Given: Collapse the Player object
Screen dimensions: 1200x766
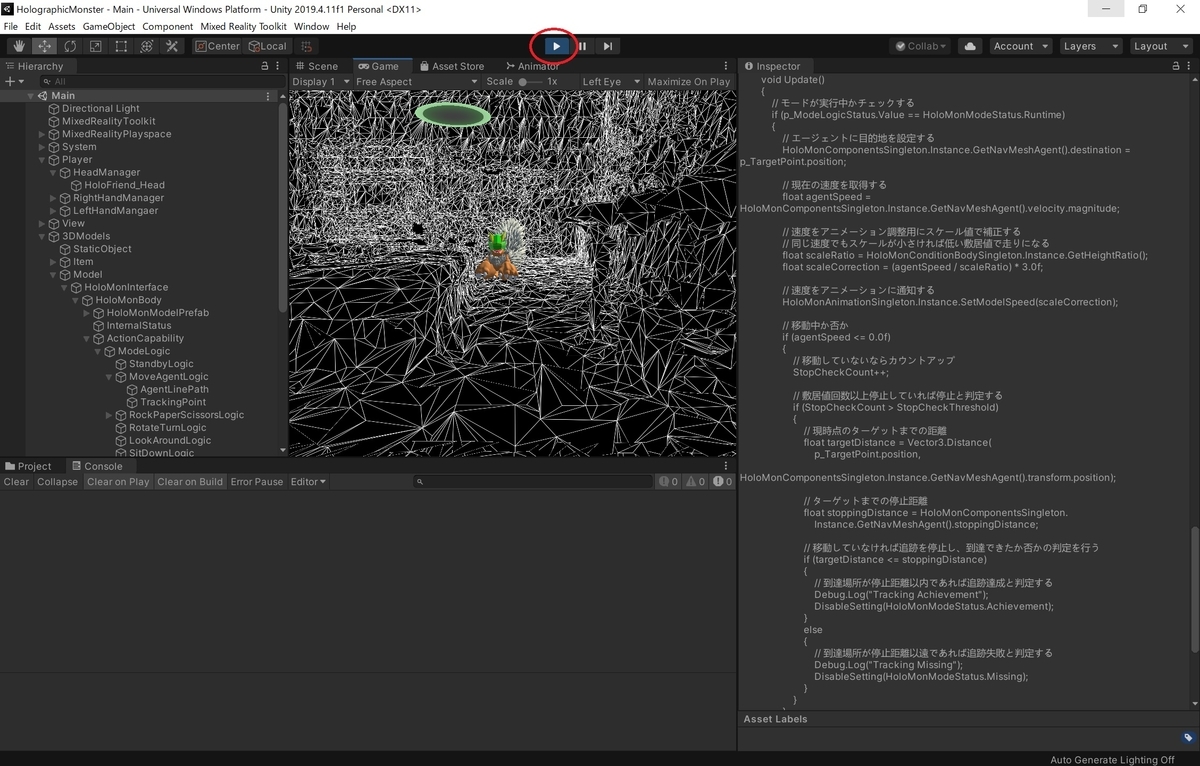Looking at the screenshot, I should coord(42,160).
